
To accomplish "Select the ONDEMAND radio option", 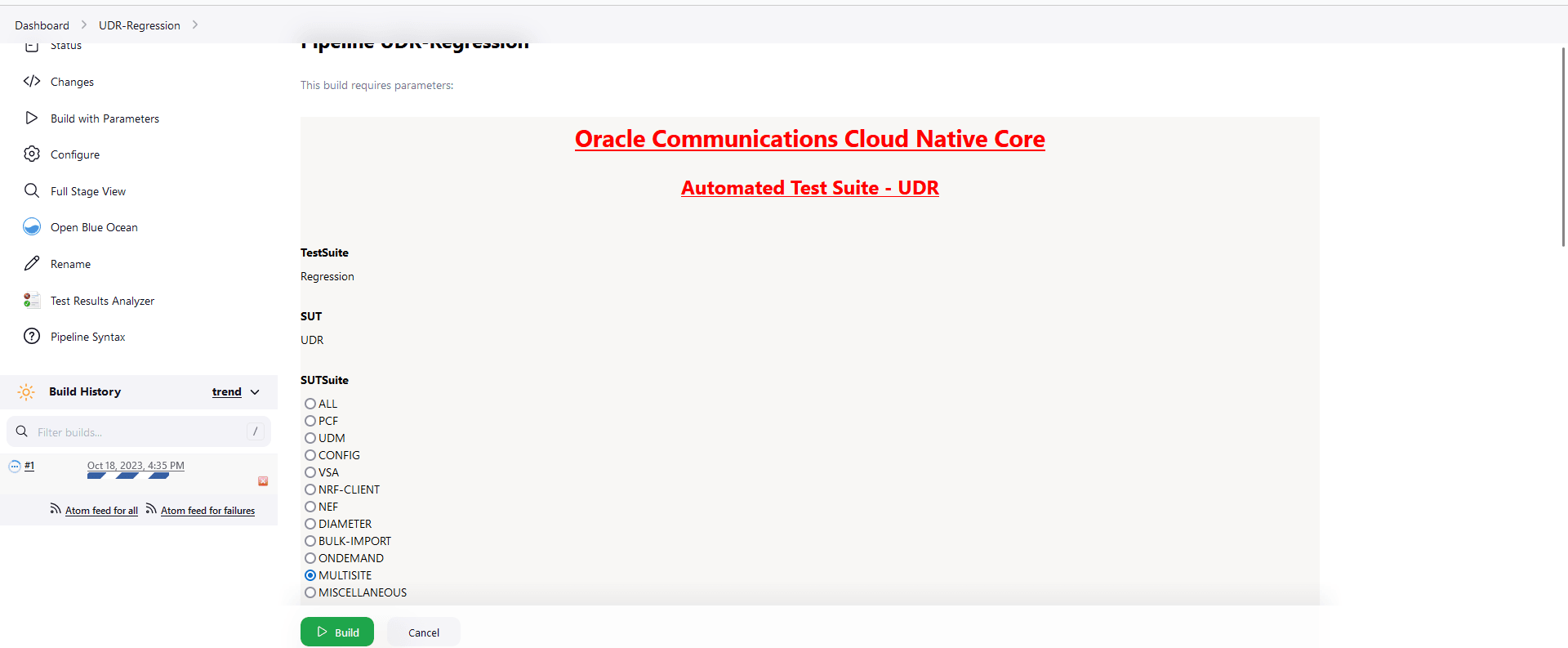I will pyautogui.click(x=310, y=558).
